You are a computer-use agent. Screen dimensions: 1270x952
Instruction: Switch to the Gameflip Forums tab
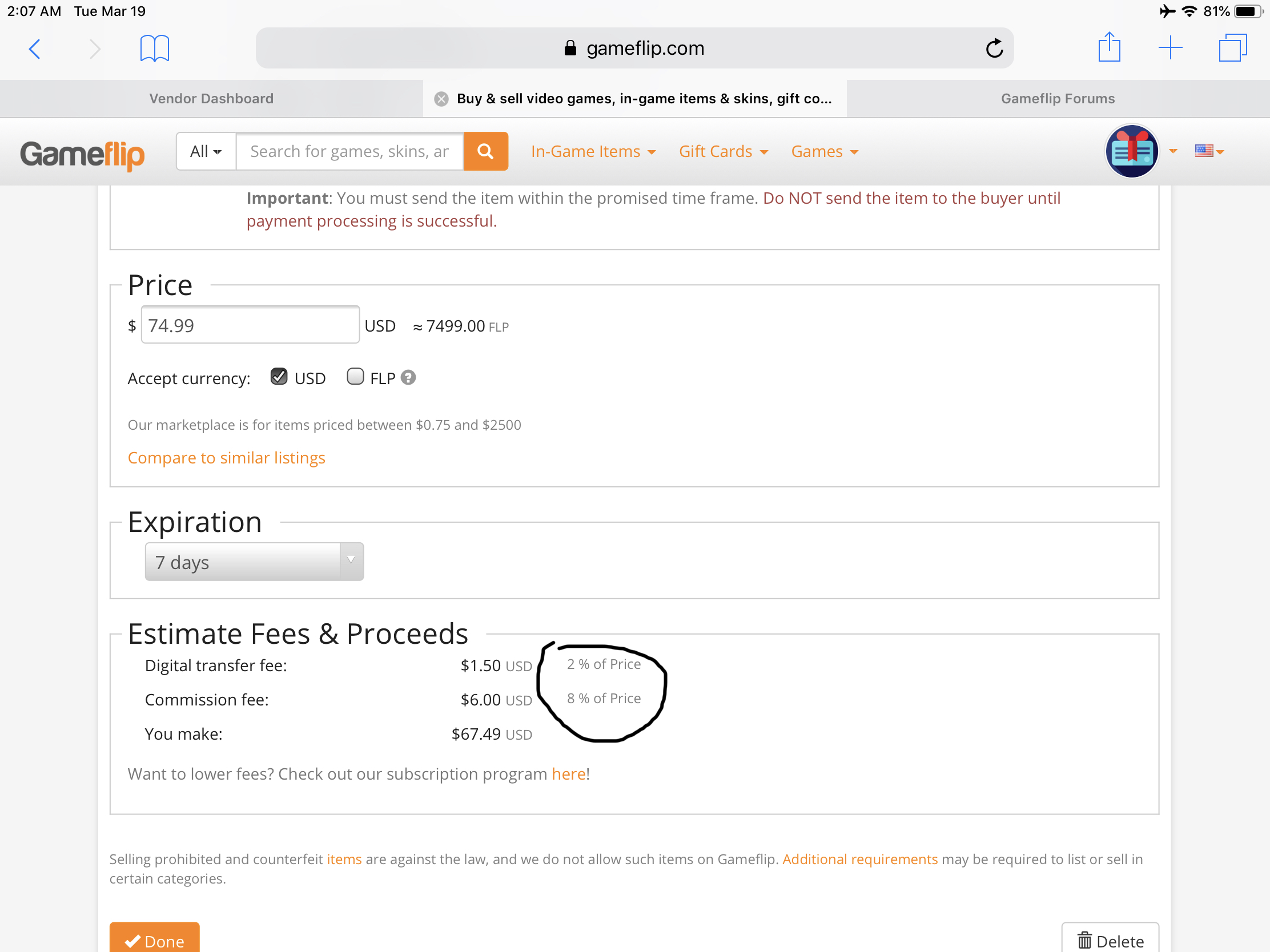tap(1058, 99)
